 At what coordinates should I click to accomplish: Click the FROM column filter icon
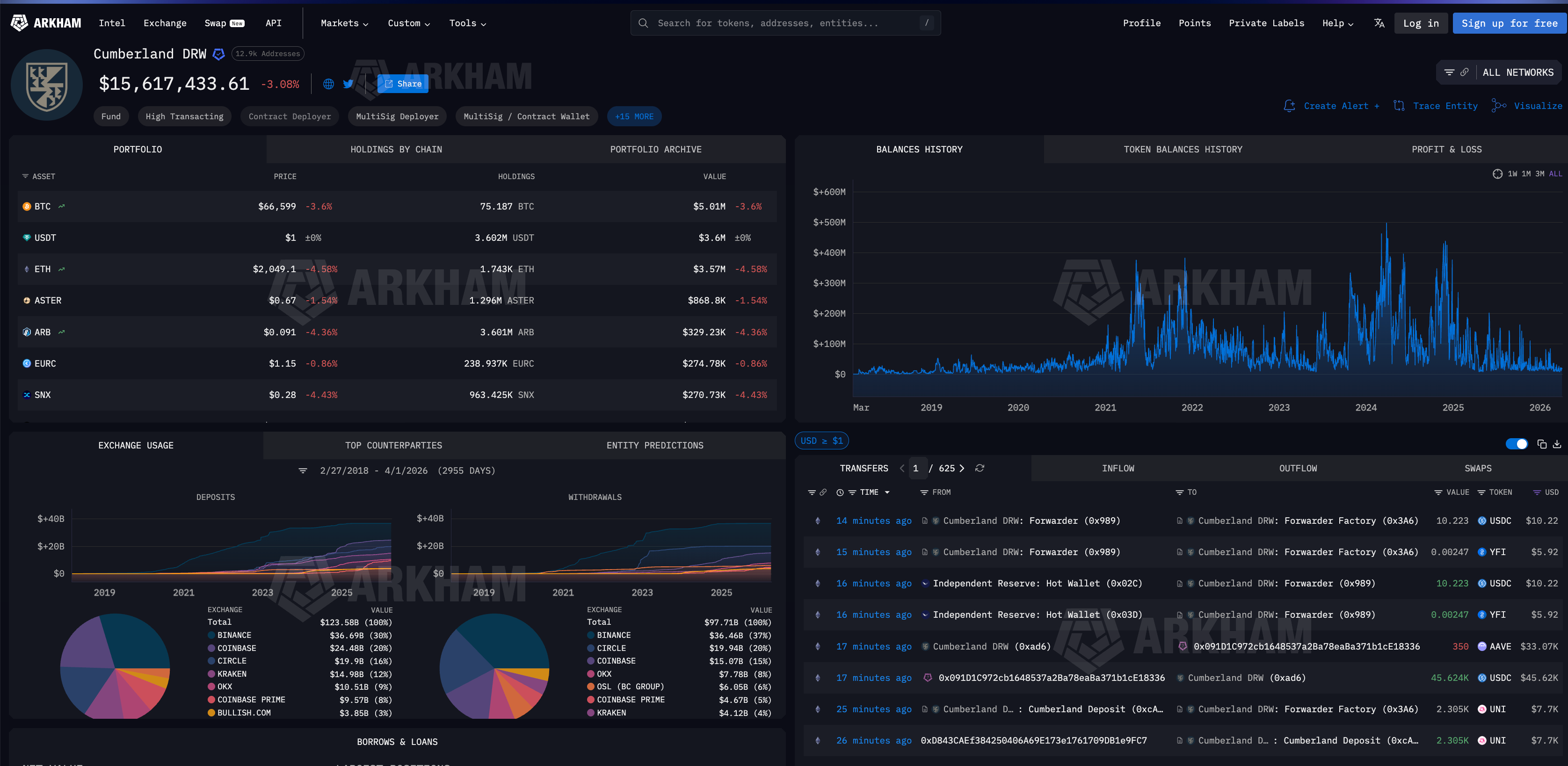point(924,492)
